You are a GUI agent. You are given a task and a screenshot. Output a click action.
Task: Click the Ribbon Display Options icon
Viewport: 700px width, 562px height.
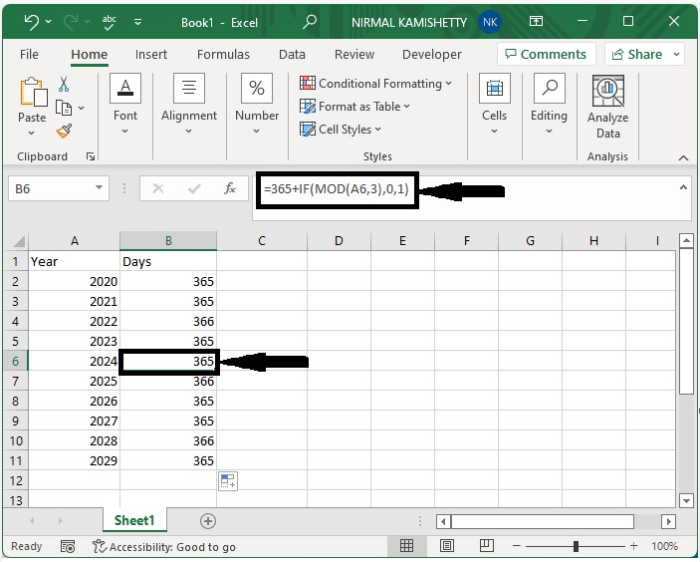(536, 21)
